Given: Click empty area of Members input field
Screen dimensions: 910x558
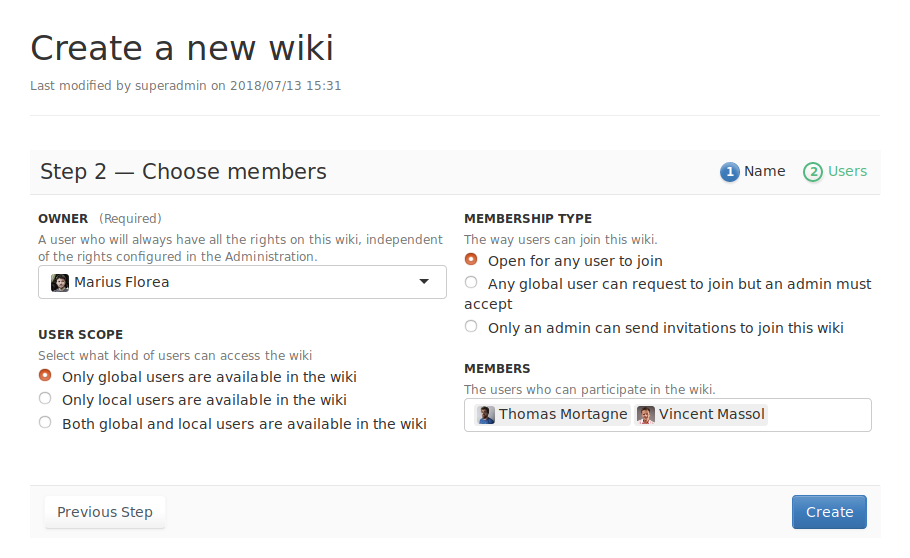Looking at the screenshot, I should pos(818,415).
